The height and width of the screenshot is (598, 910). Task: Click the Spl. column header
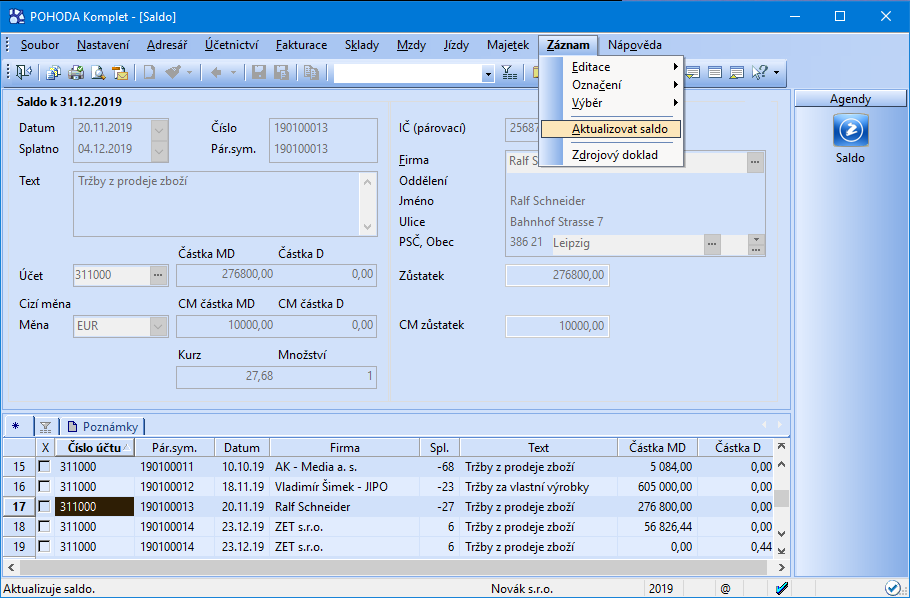tap(439, 448)
